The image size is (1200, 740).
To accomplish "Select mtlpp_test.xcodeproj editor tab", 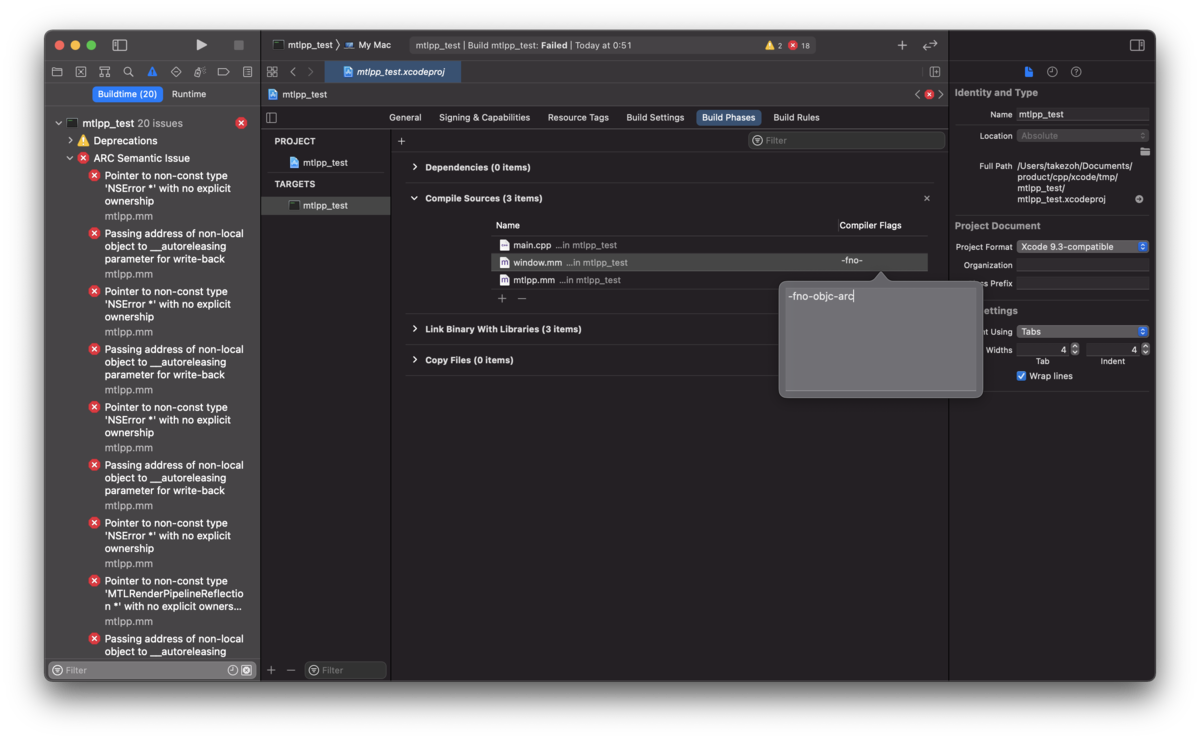I will [393, 72].
